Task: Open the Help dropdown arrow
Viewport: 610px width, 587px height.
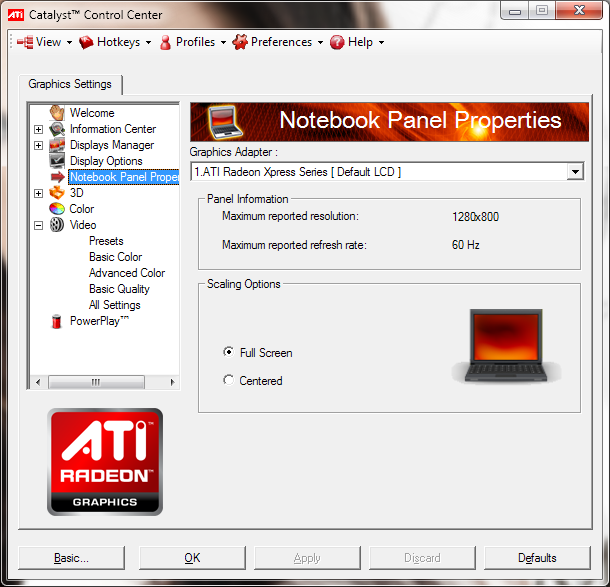Action: 381,42
